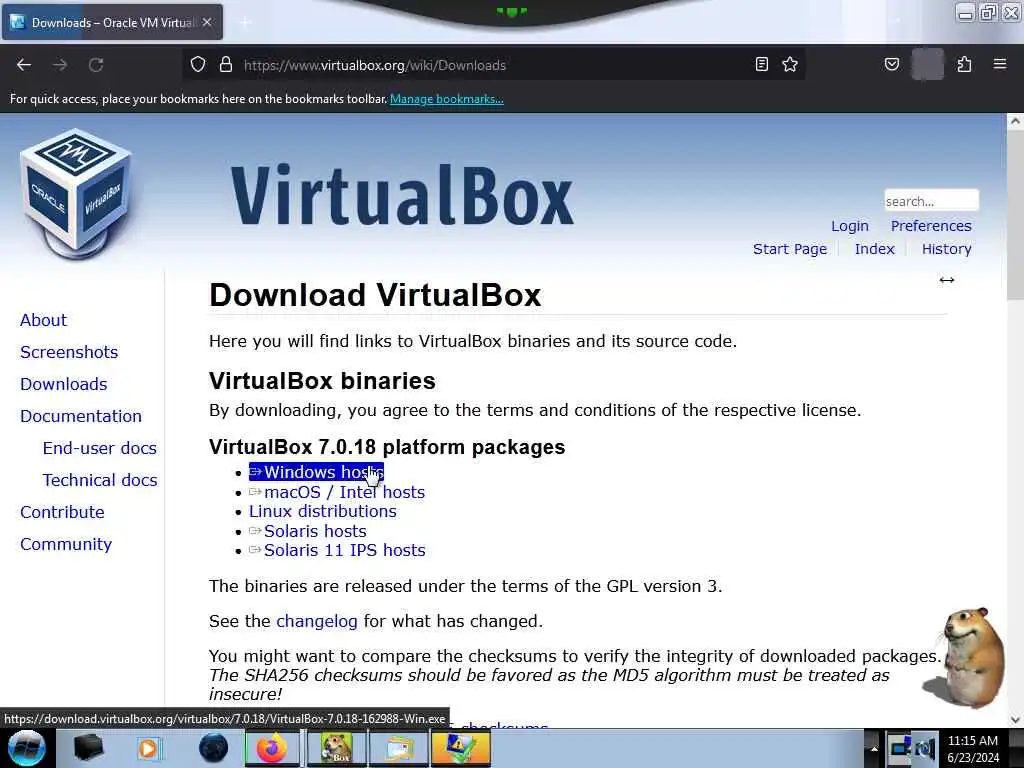This screenshot has width=1024, height=768.
Task: Download the Solaris hosts package
Action: (308, 531)
